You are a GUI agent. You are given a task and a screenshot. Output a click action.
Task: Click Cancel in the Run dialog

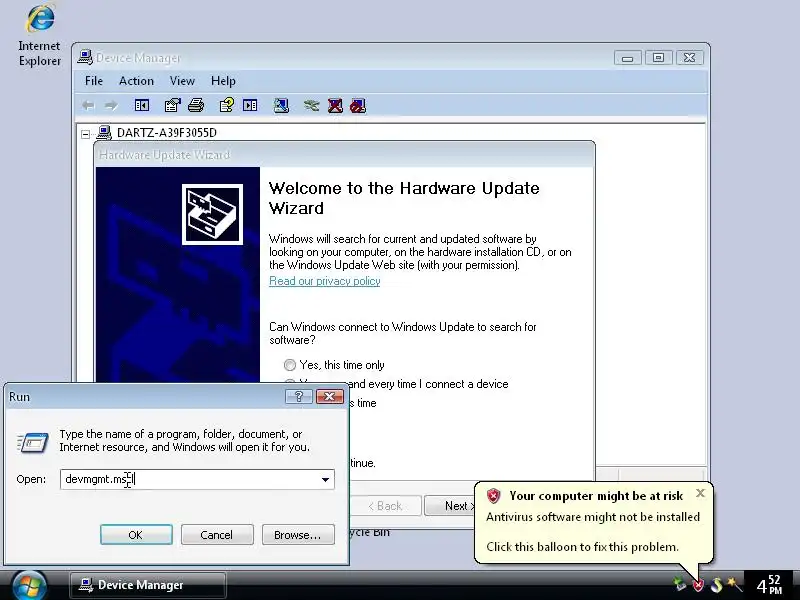coord(216,535)
